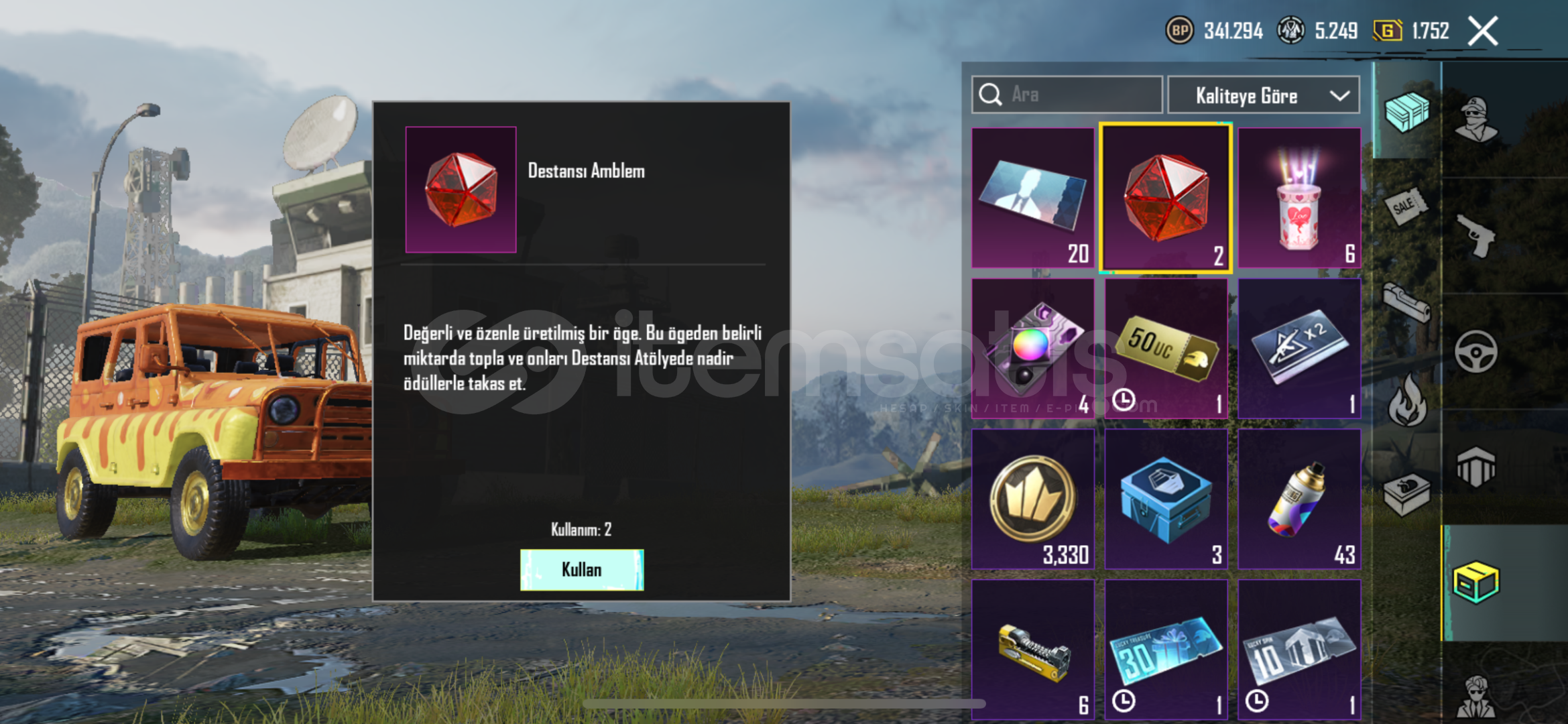Click the Ara search field

click(x=1067, y=95)
